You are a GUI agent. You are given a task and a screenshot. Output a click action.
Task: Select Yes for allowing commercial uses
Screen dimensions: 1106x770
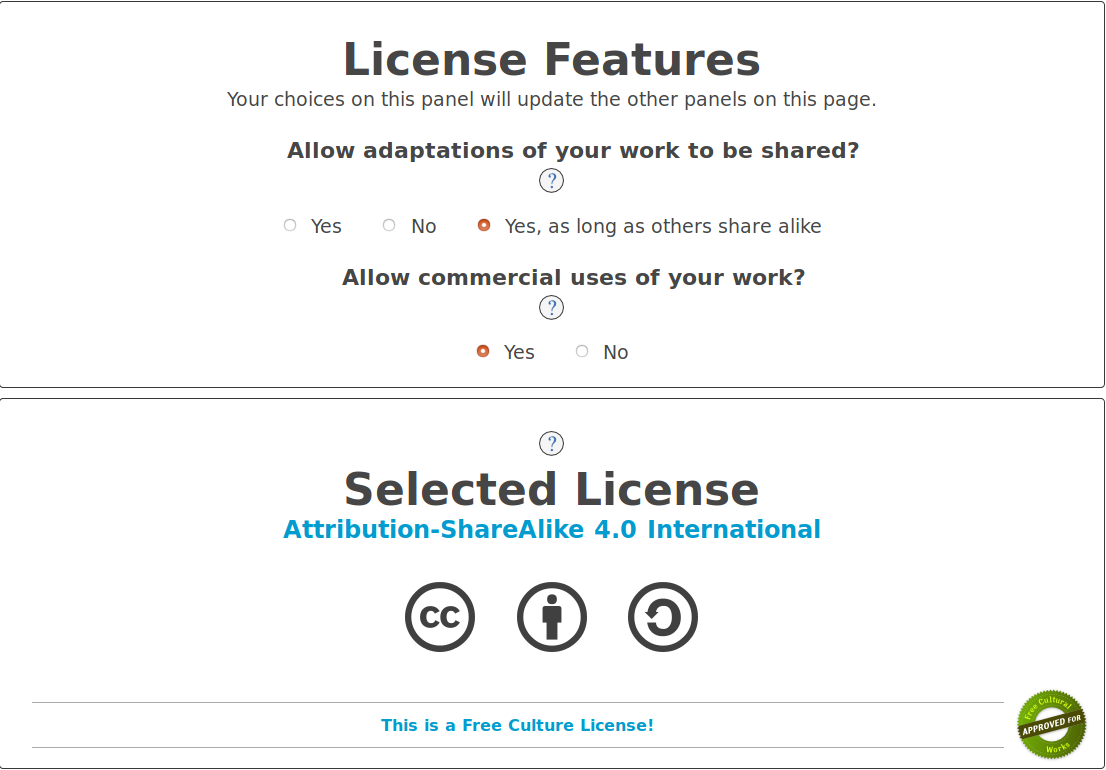(483, 351)
